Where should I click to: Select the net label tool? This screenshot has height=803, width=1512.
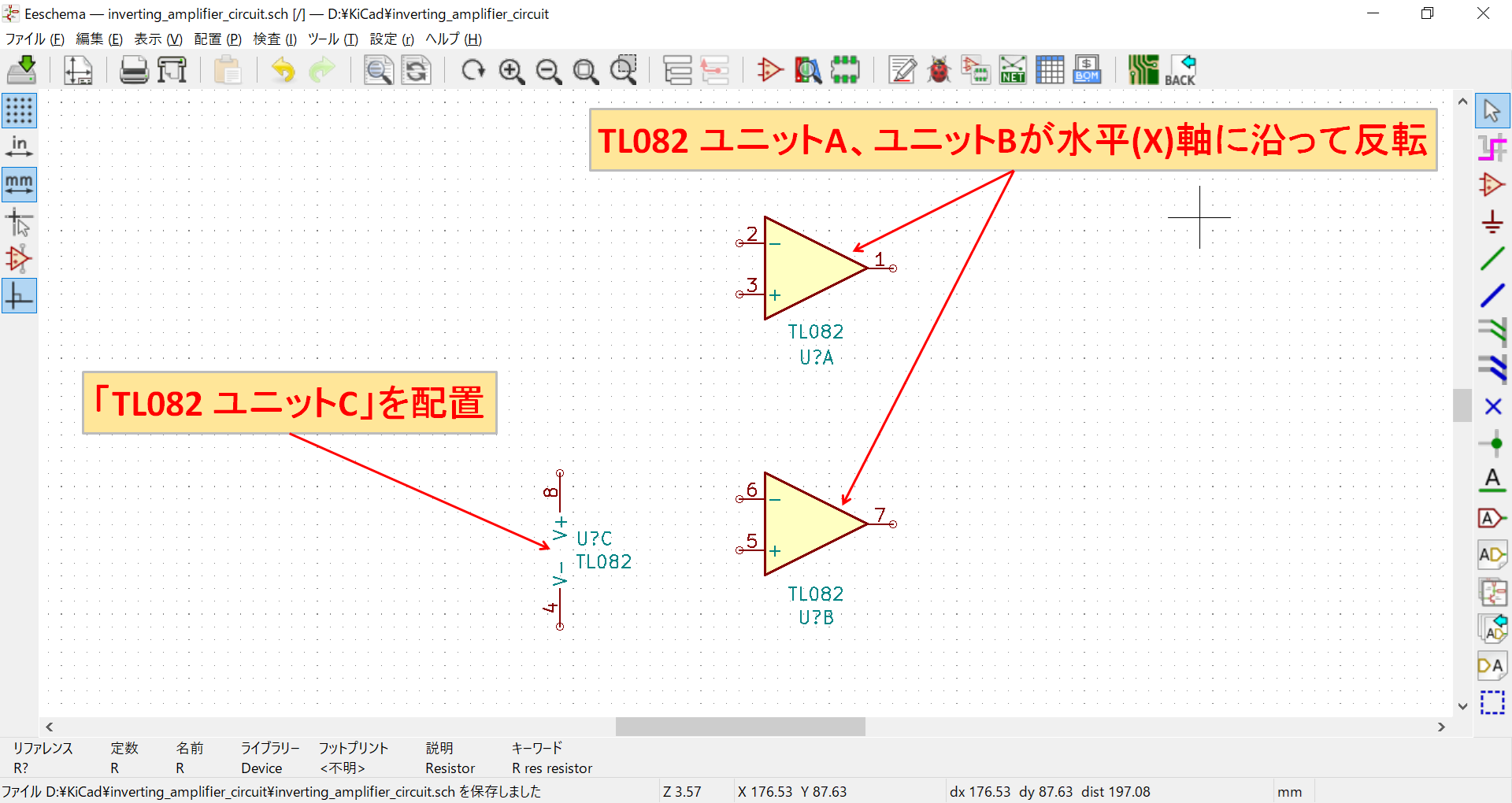pyautogui.click(x=1492, y=480)
